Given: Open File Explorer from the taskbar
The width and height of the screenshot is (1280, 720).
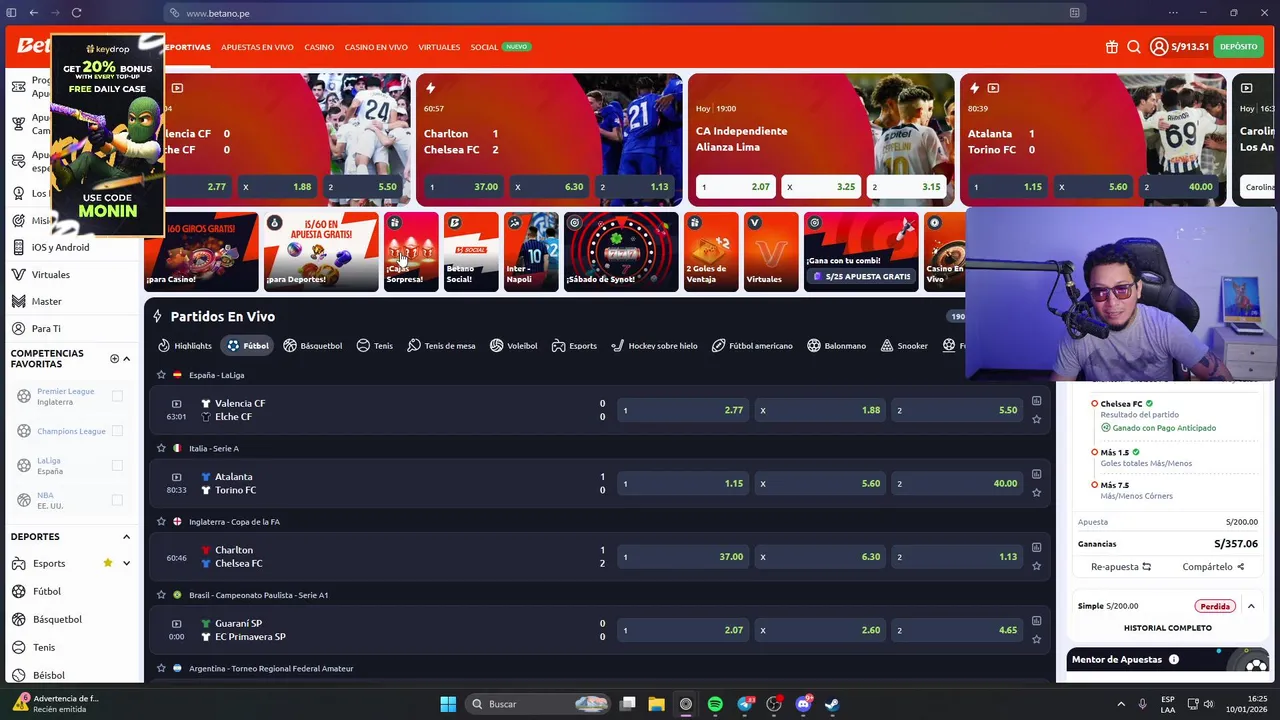Looking at the screenshot, I should [656, 704].
